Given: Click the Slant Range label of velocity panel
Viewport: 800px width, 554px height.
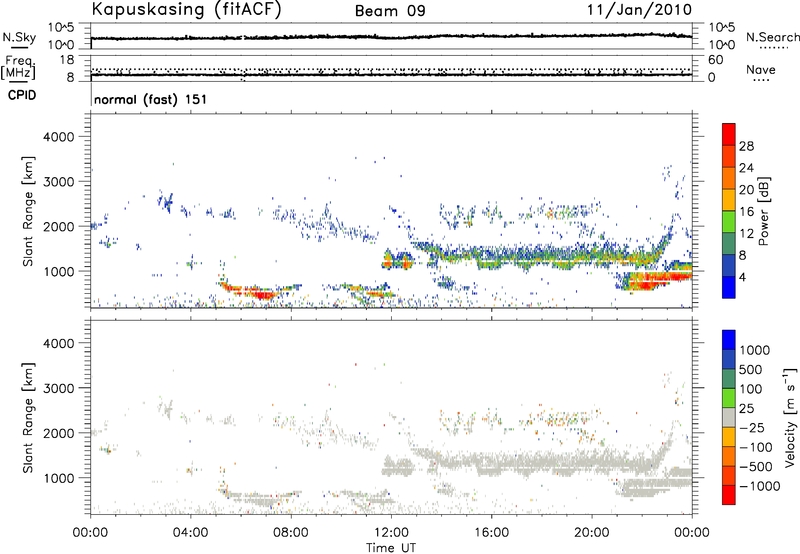Looking at the screenshot, I should pyautogui.click(x=28, y=418).
